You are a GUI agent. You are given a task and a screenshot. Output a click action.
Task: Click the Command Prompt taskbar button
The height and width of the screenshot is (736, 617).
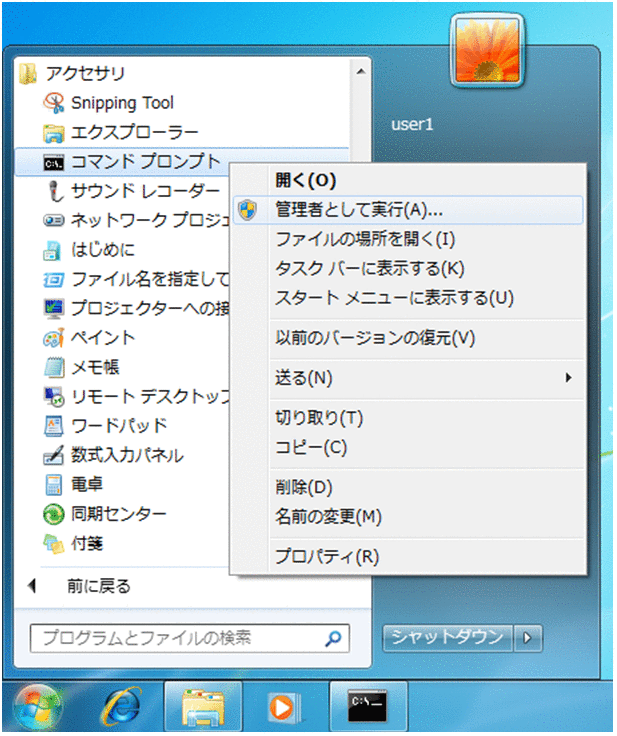[368, 706]
